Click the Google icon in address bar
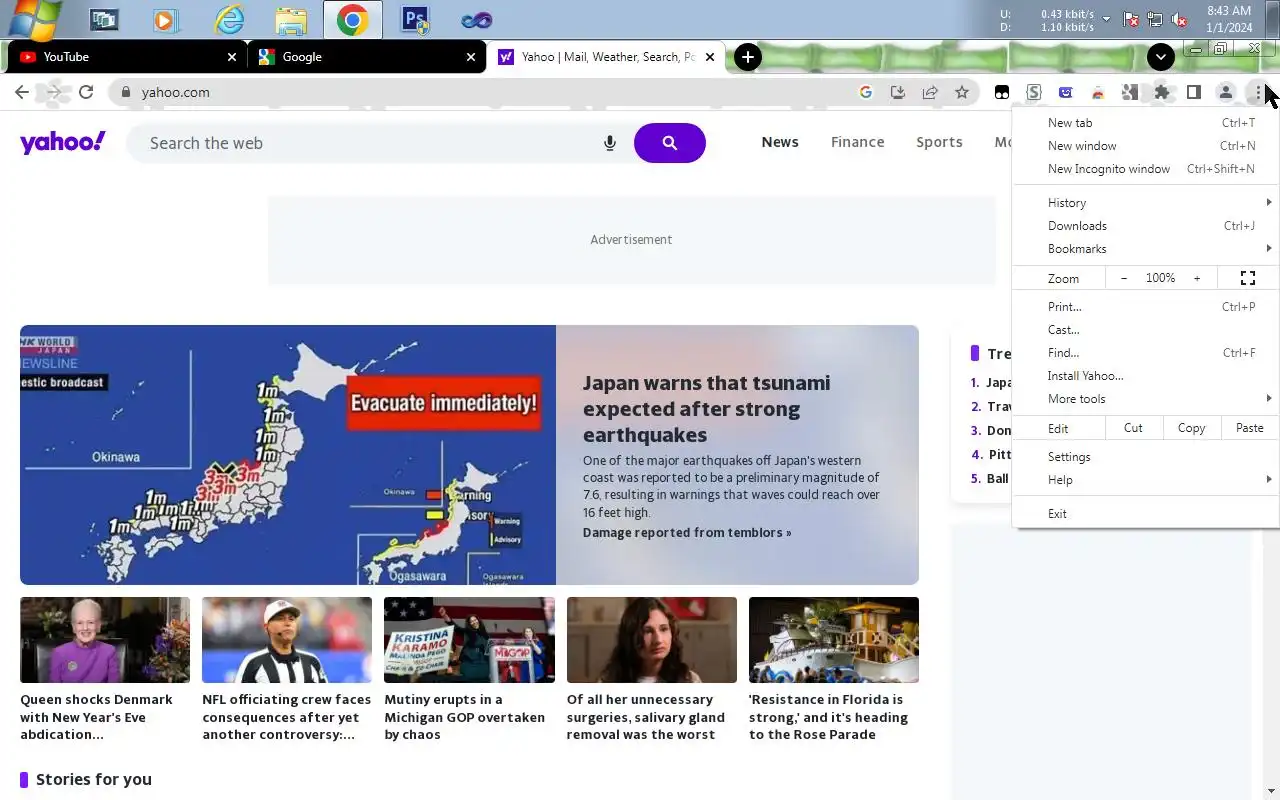Image resolution: width=1280 pixels, height=800 pixels. coord(866,92)
